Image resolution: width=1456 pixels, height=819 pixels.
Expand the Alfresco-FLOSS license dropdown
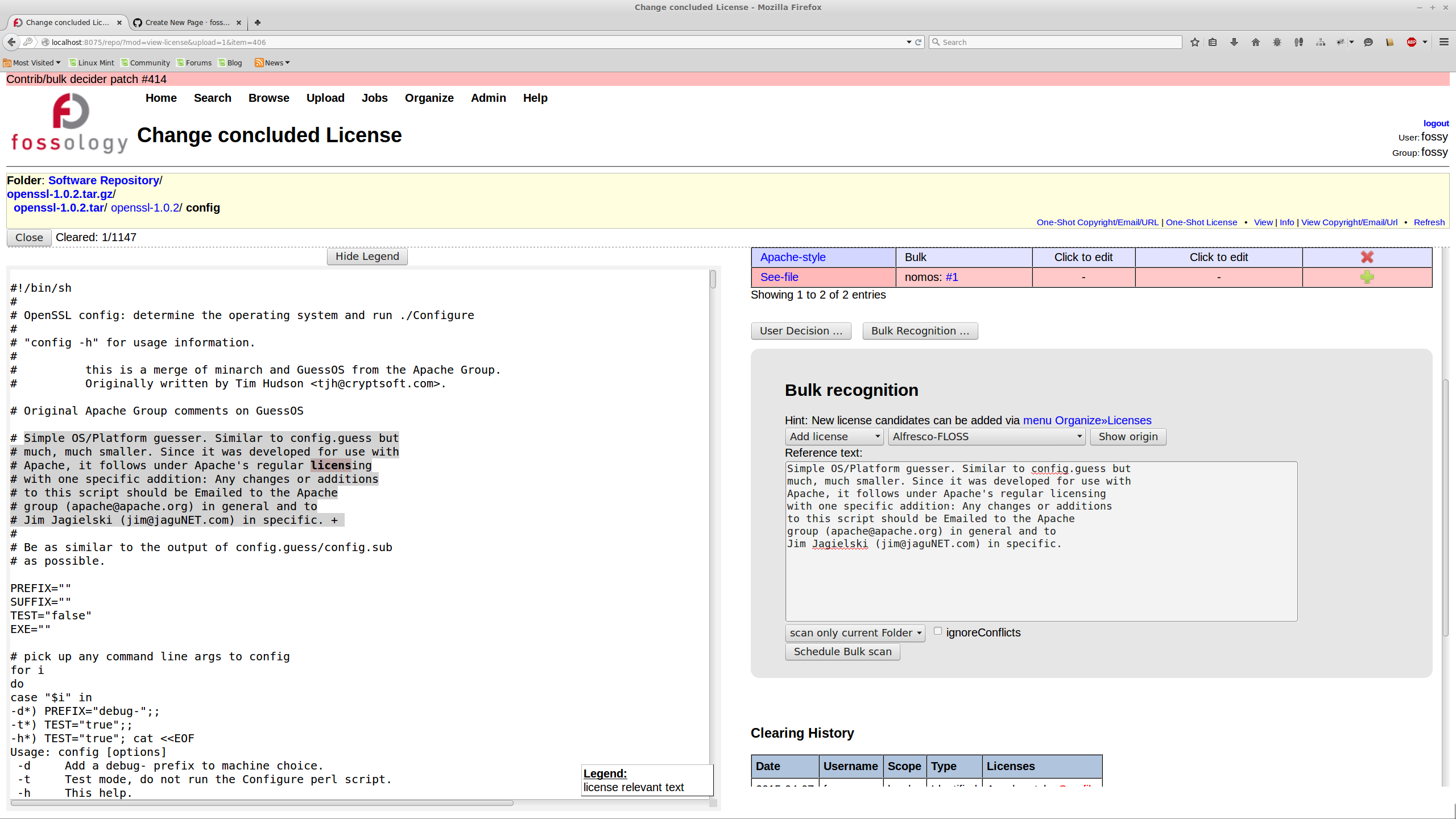987,437
